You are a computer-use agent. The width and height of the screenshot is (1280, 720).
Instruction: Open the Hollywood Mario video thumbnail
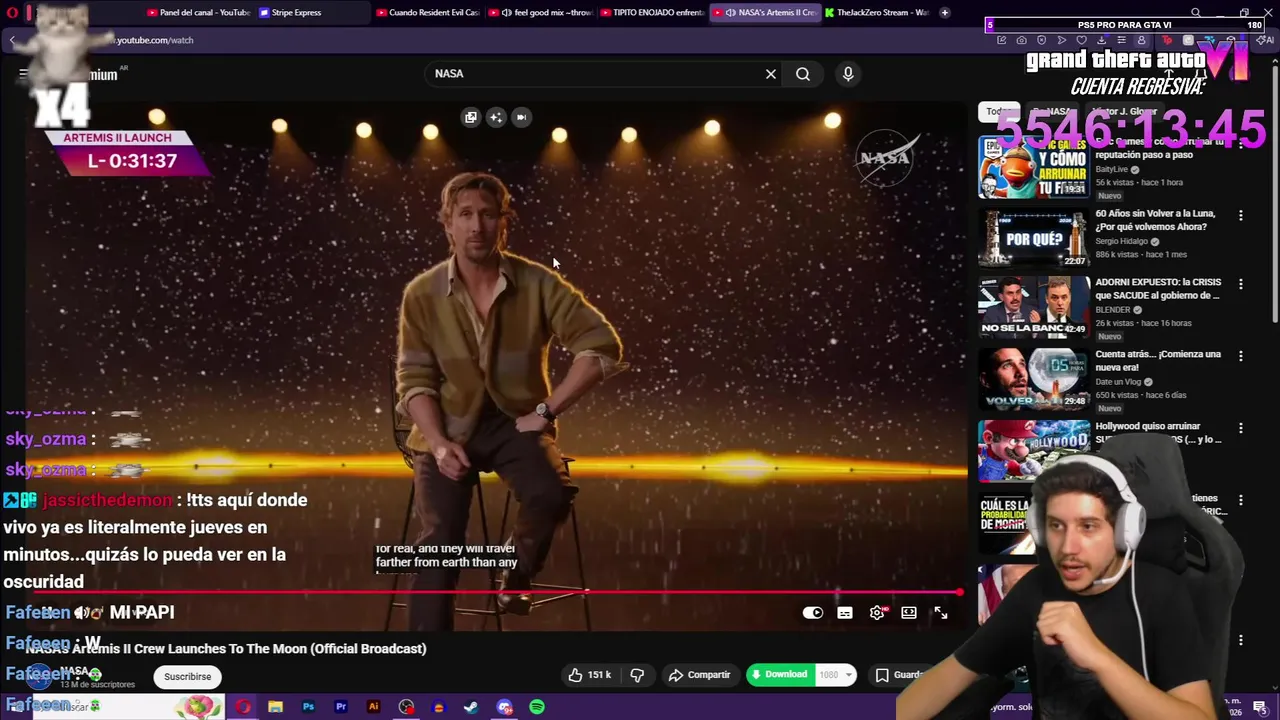pyautogui.click(x=1033, y=450)
